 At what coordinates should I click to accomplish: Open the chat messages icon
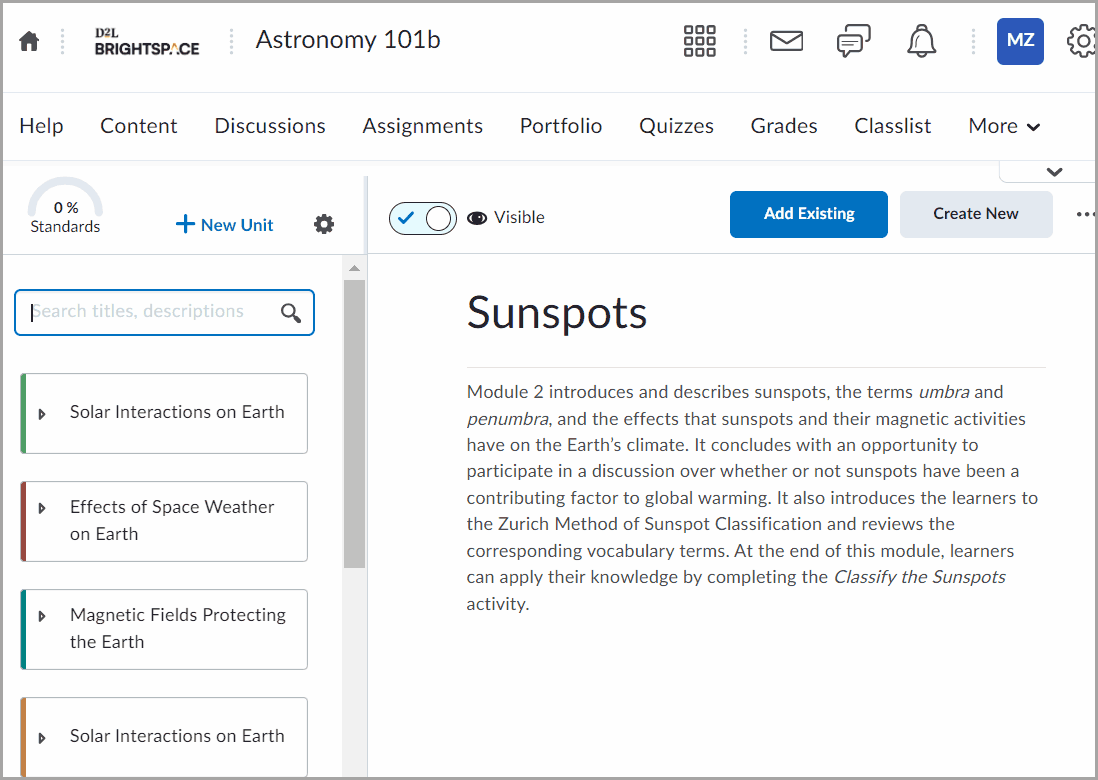(x=853, y=41)
